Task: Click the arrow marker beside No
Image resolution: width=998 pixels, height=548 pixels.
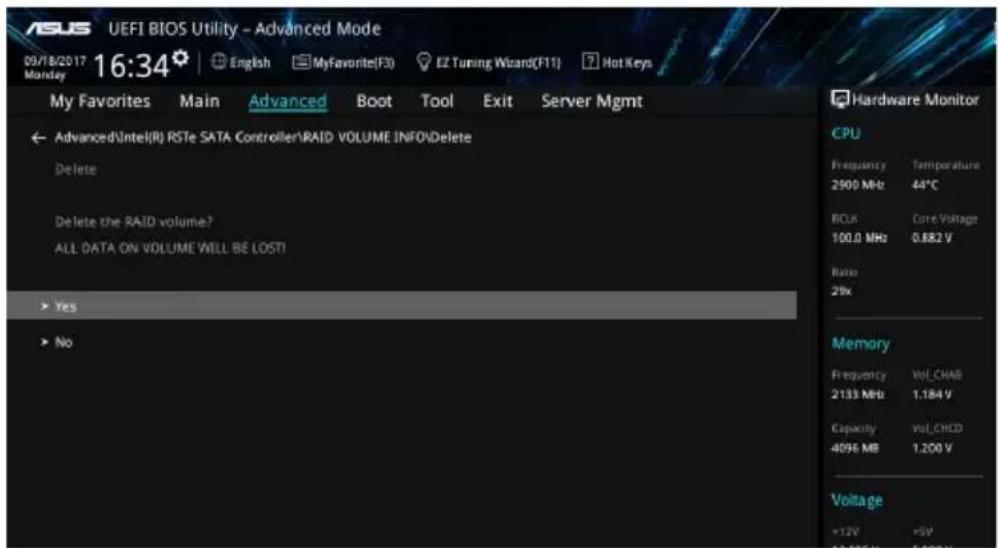Action: (45, 342)
